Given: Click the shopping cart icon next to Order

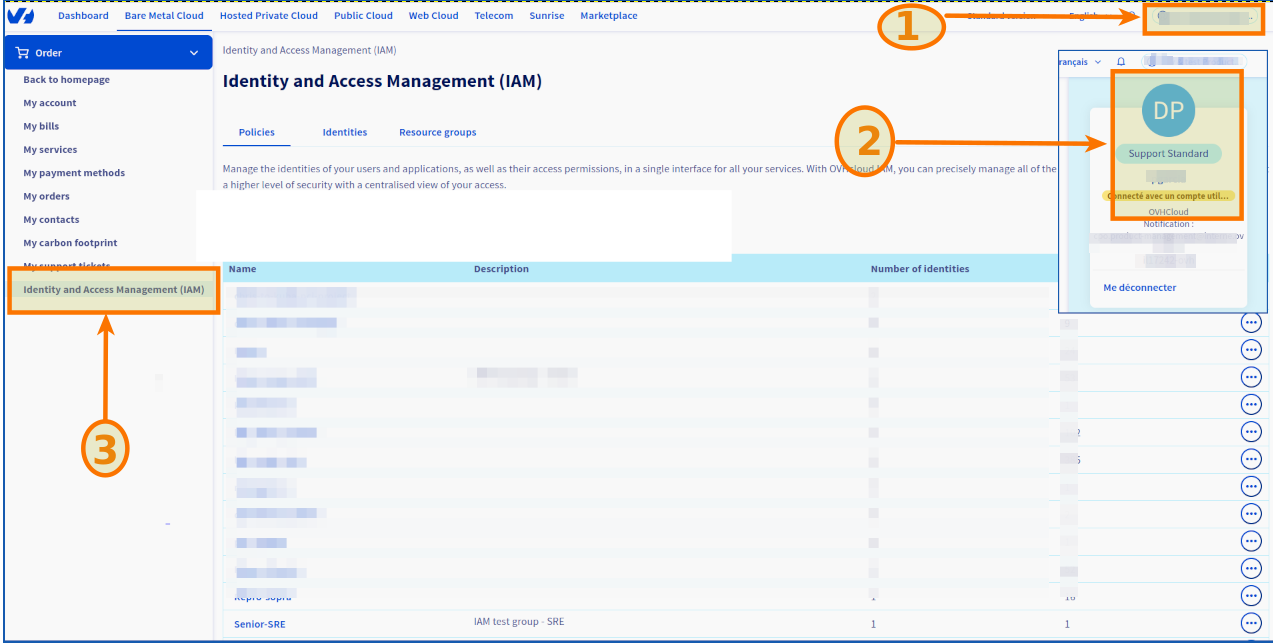Looking at the screenshot, I should click(22, 53).
